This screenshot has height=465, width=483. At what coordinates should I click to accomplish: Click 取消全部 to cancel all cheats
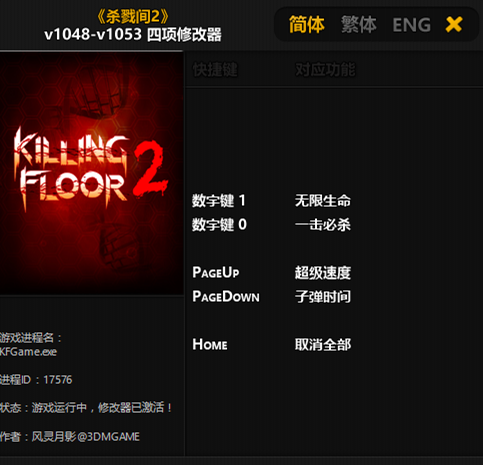(x=323, y=344)
